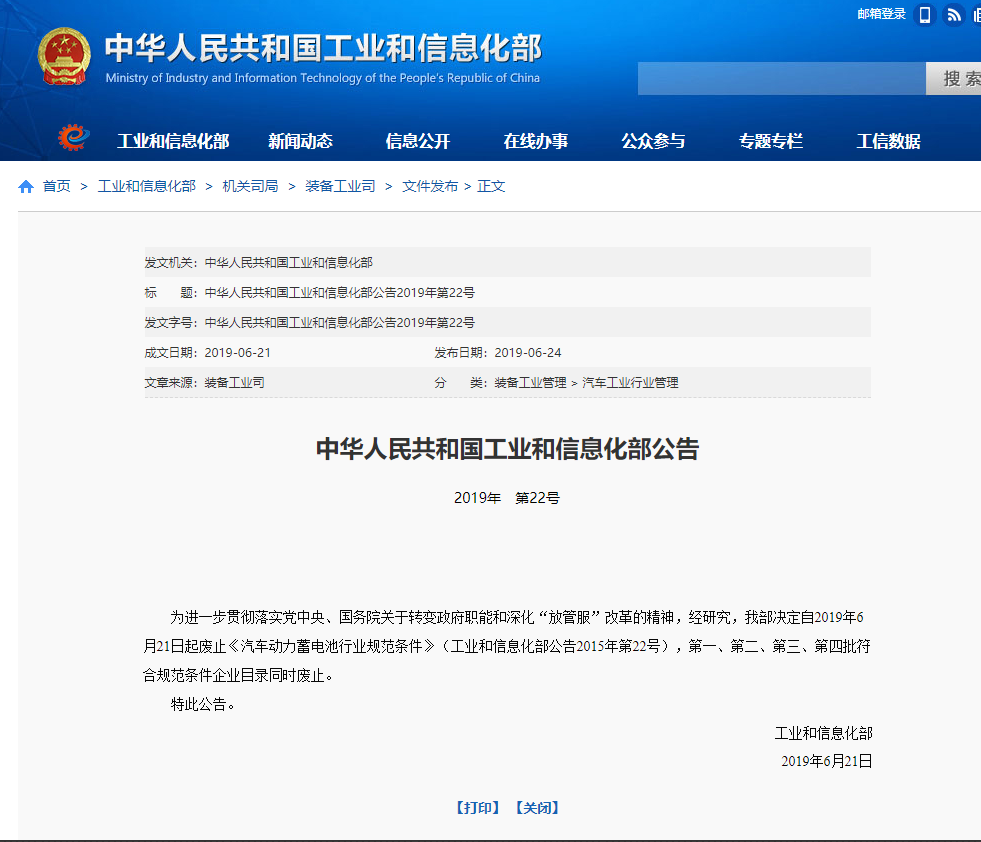This screenshot has width=981, height=842.
Task: Click the 发文字号 document number value
Action: (x=340, y=323)
